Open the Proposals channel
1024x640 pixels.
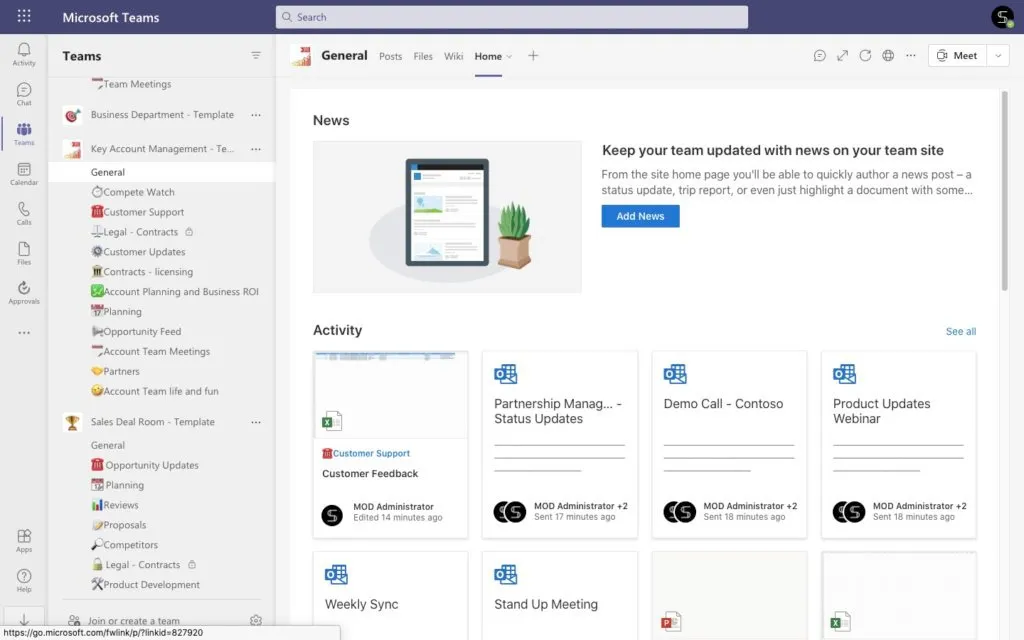click(125, 525)
